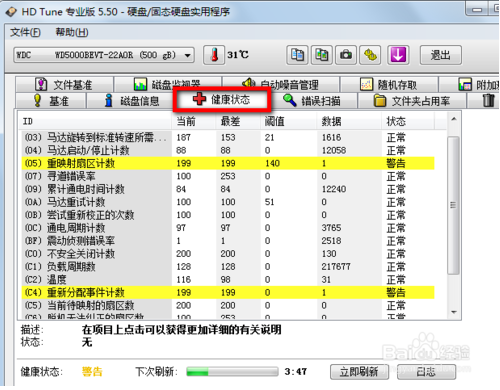The image size is (500, 390).
Task: Select highlighted row (05) 重映射扇区计数
Action: (x=228, y=163)
